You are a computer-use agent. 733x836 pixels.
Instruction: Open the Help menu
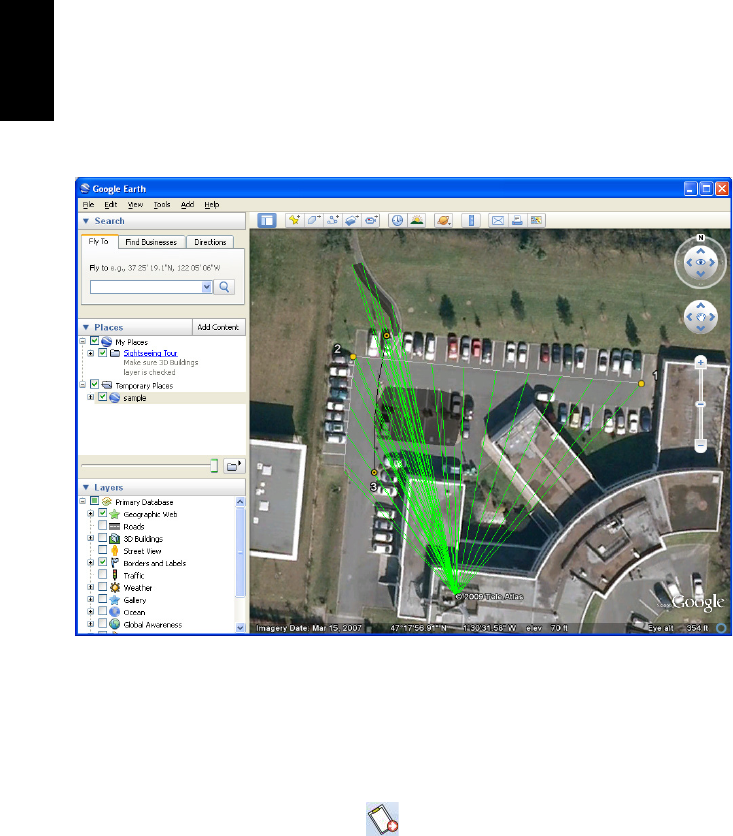(212, 205)
